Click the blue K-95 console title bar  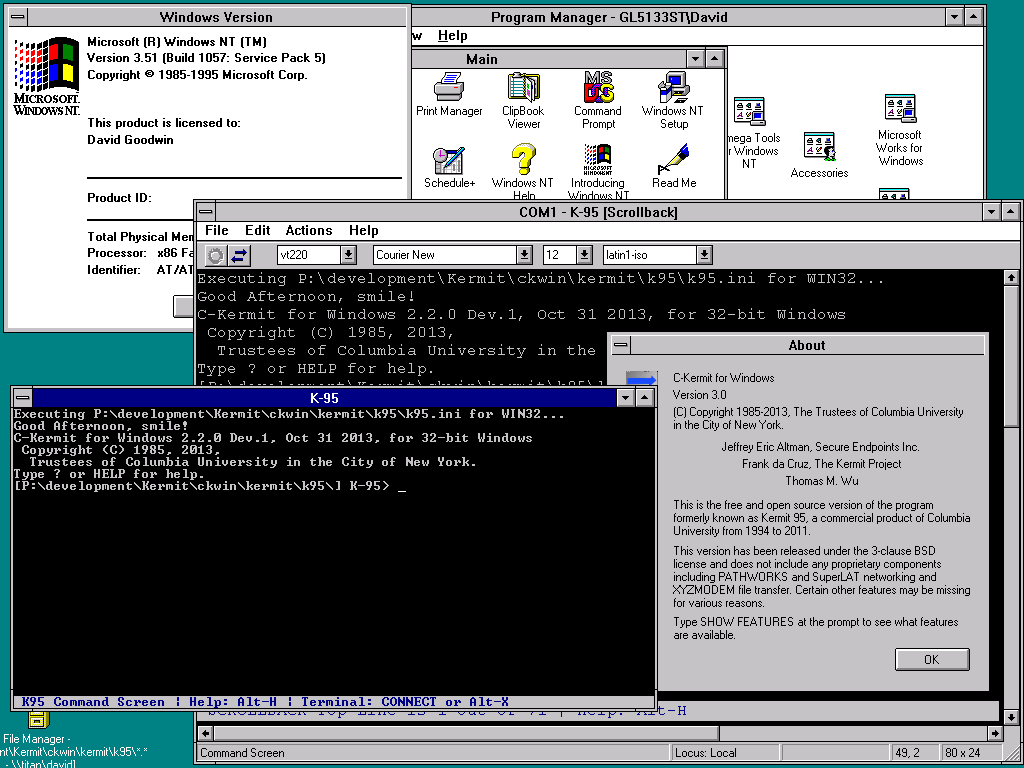click(x=324, y=397)
